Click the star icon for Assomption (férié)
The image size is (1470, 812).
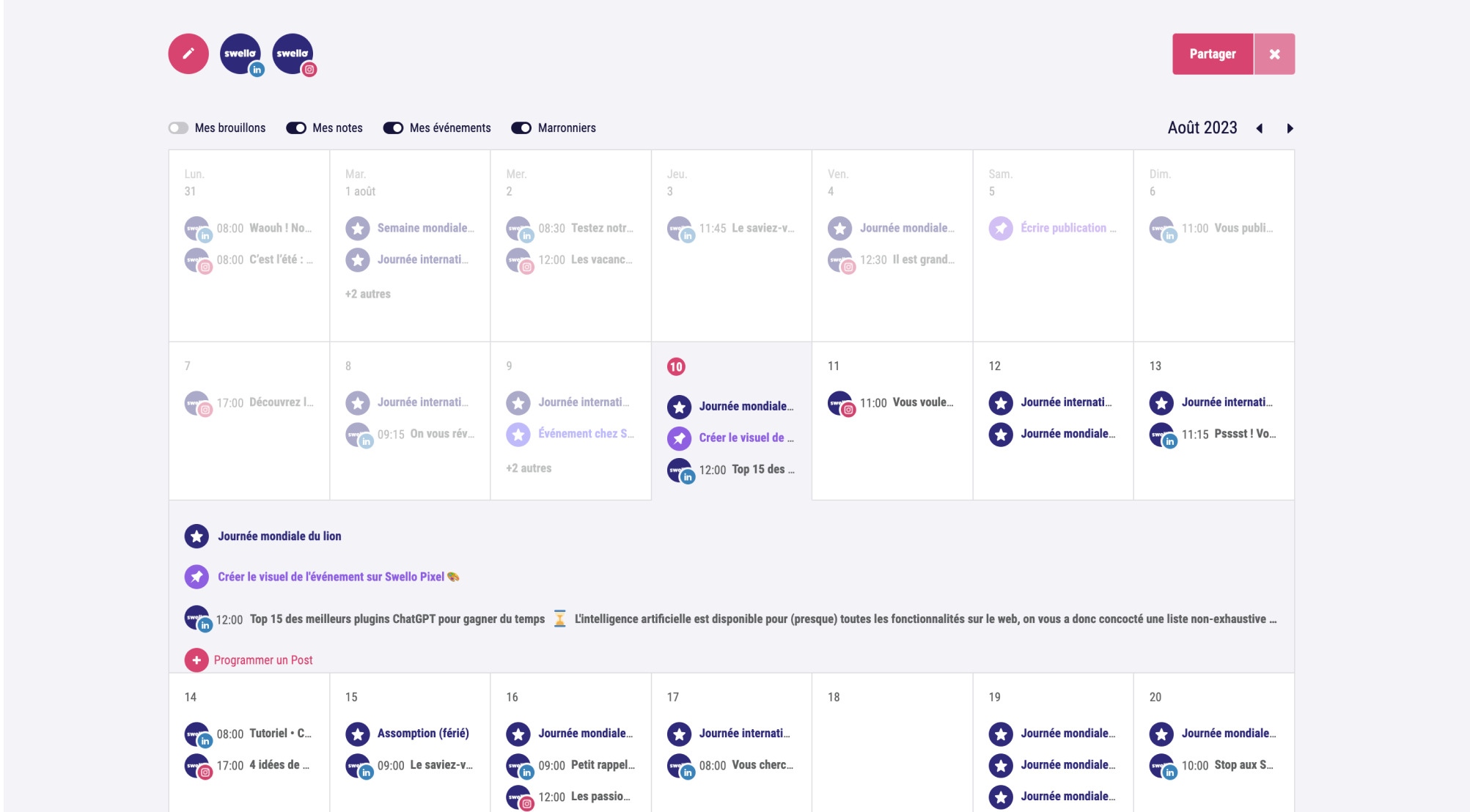pos(358,734)
